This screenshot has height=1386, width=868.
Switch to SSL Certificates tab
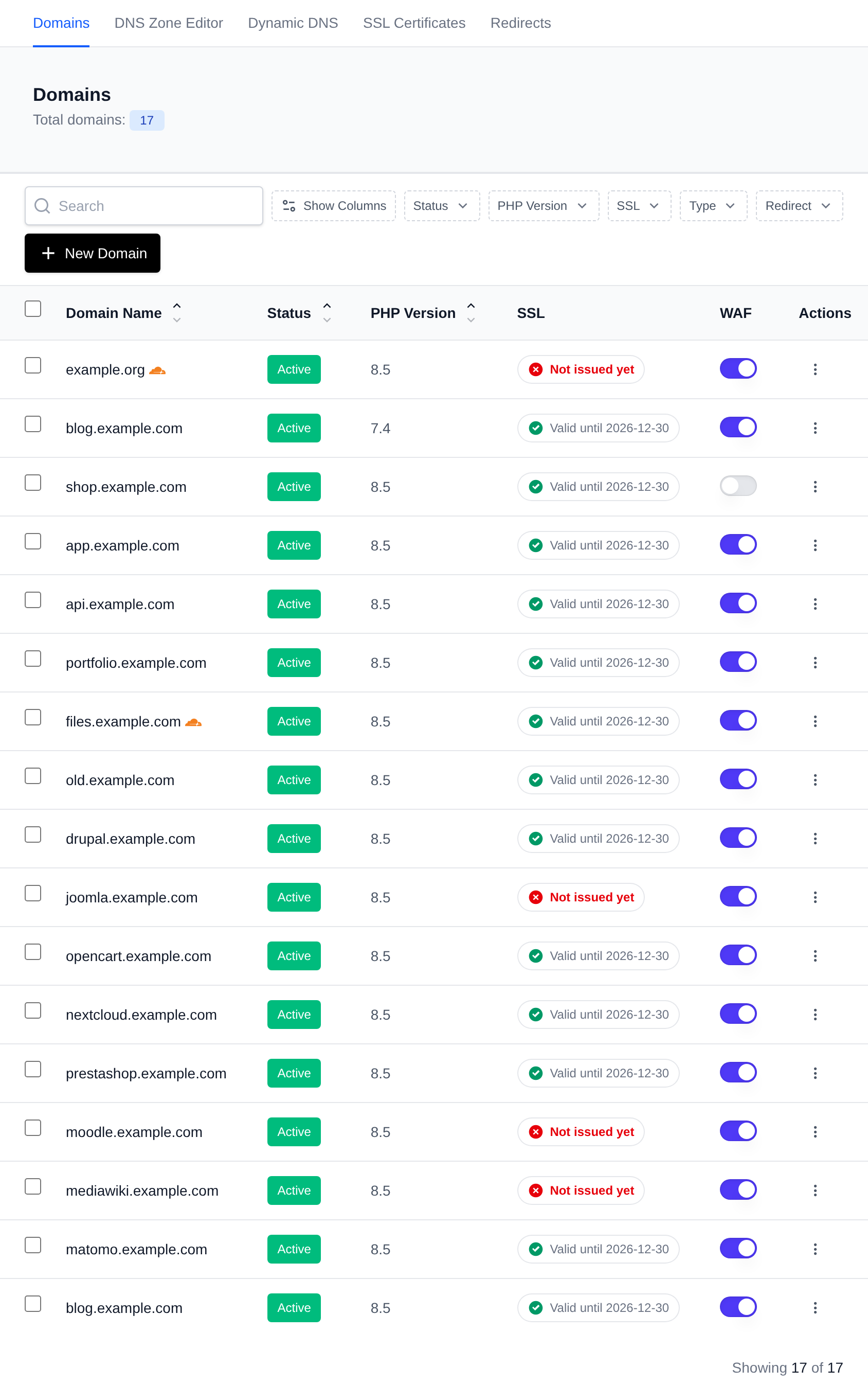pos(414,23)
